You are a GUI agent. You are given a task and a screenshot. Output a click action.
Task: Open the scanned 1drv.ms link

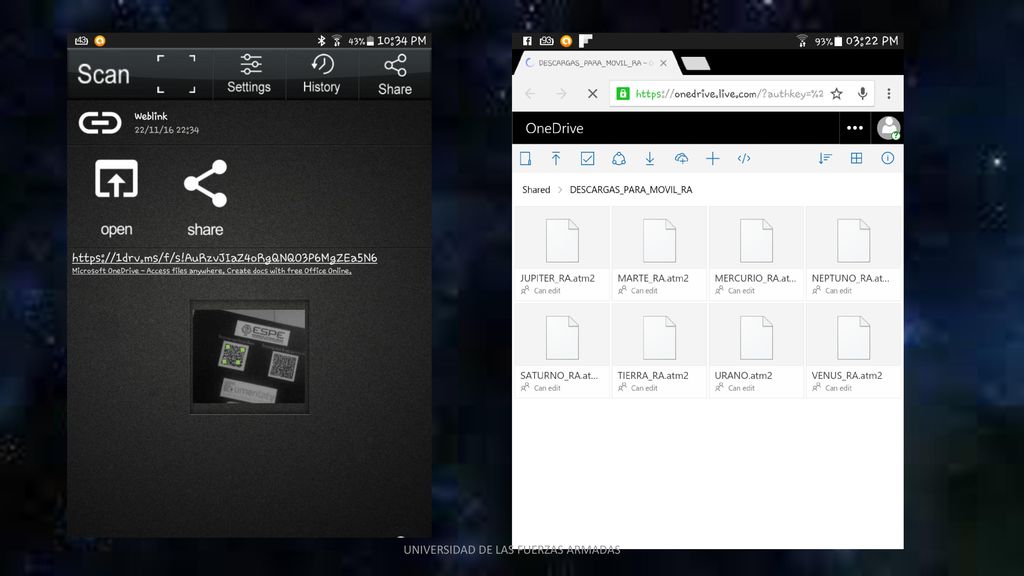coord(225,258)
